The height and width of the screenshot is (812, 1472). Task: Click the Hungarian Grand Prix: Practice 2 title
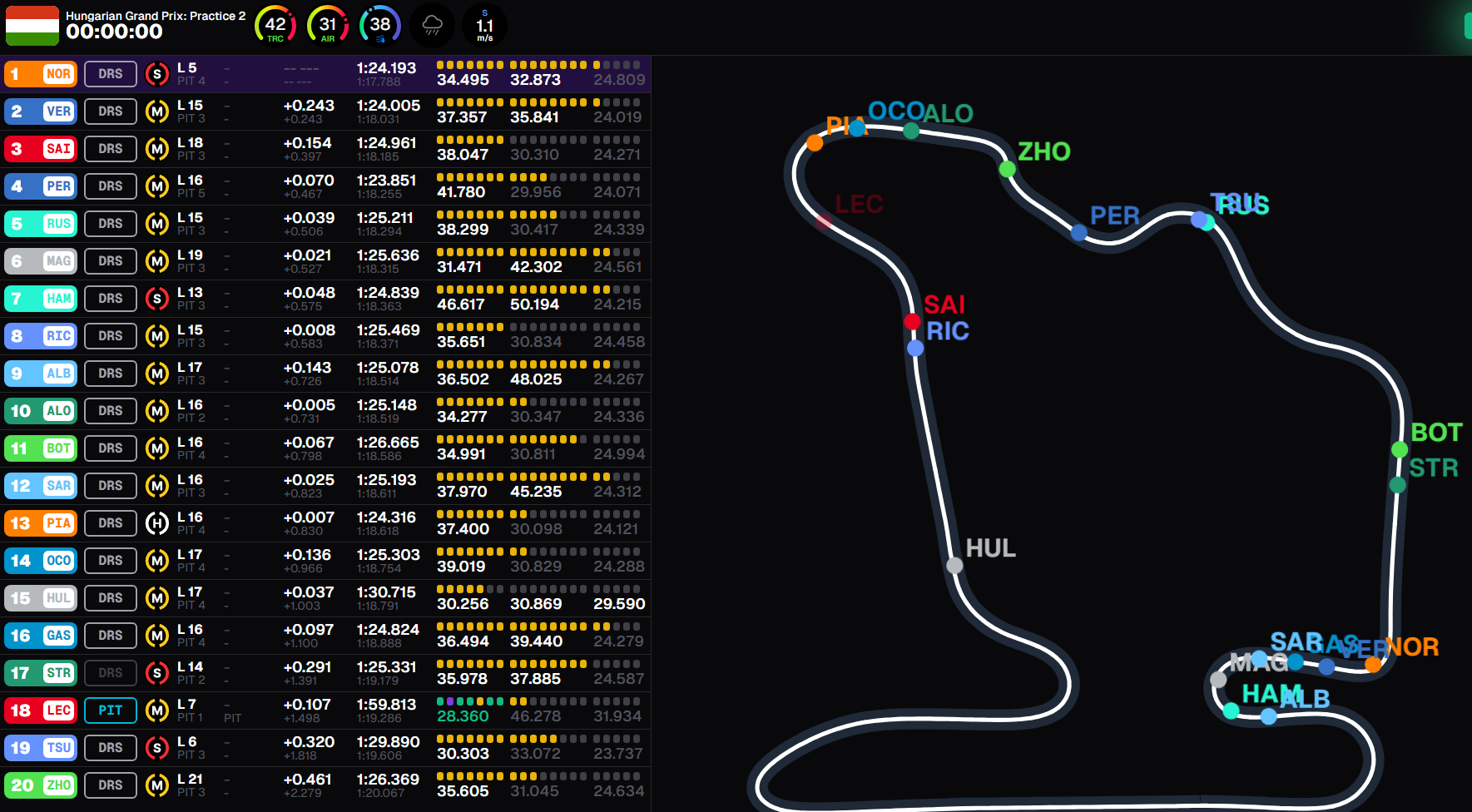(156, 16)
